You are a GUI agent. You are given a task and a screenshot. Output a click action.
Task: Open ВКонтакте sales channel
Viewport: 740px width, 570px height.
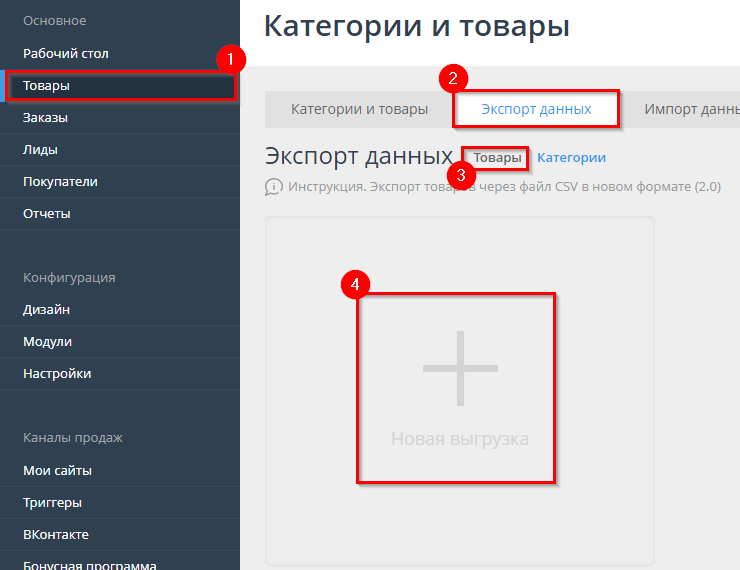(x=55, y=534)
